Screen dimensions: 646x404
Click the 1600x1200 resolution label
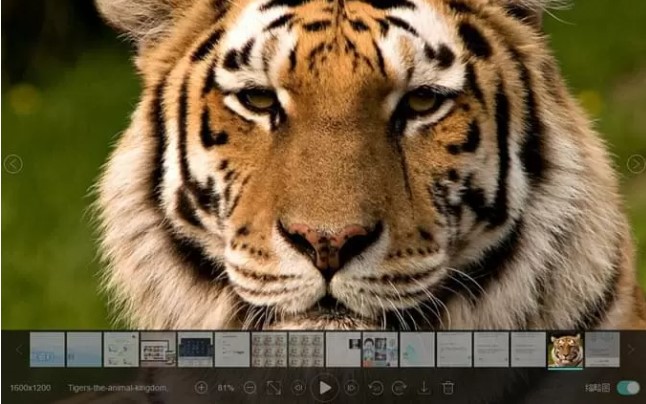click(30, 388)
